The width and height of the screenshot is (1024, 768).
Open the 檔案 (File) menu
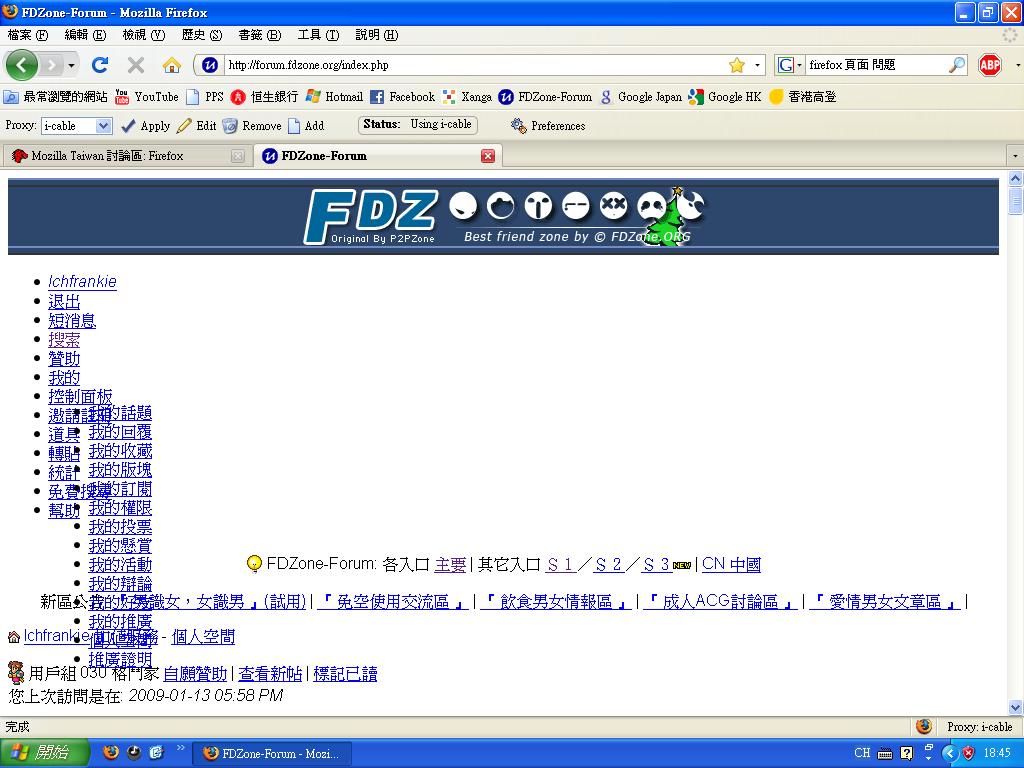tap(28, 35)
